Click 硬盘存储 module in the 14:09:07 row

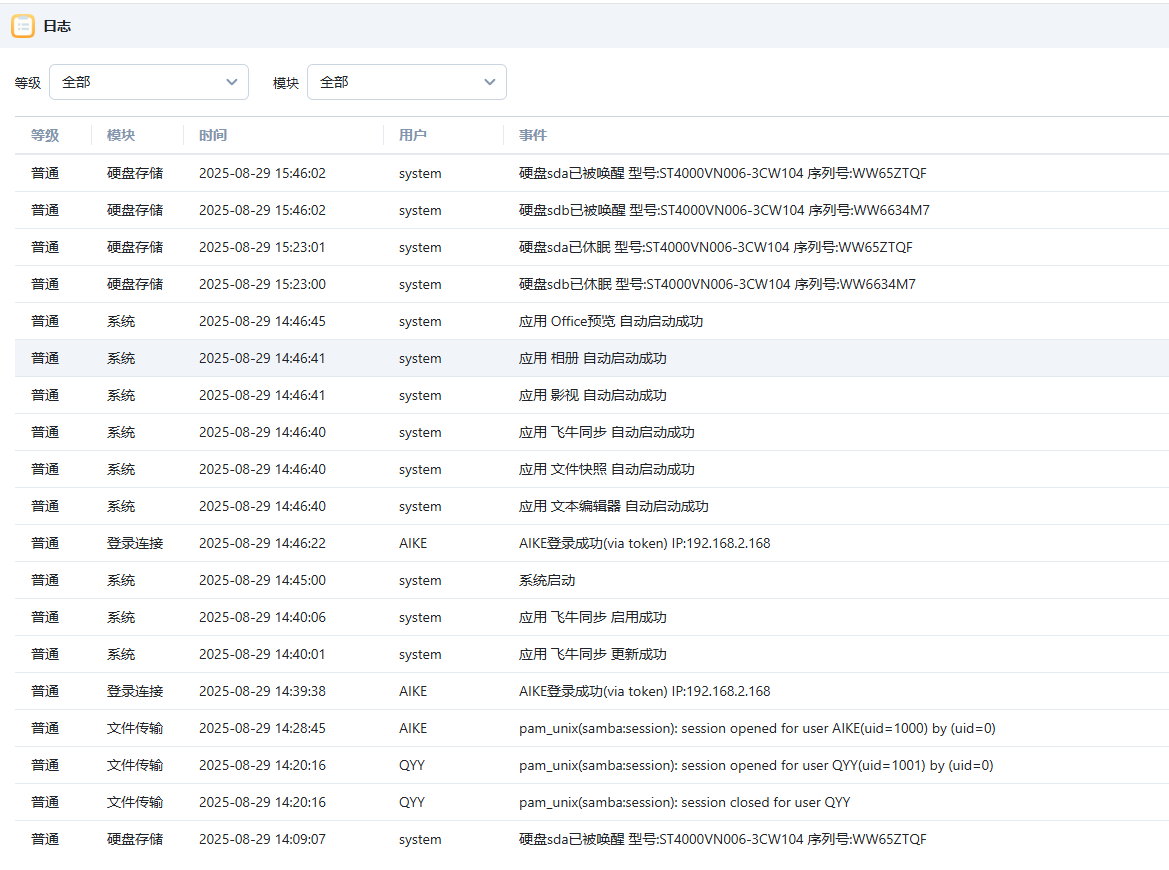pyautogui.click(x=135, y=839)
